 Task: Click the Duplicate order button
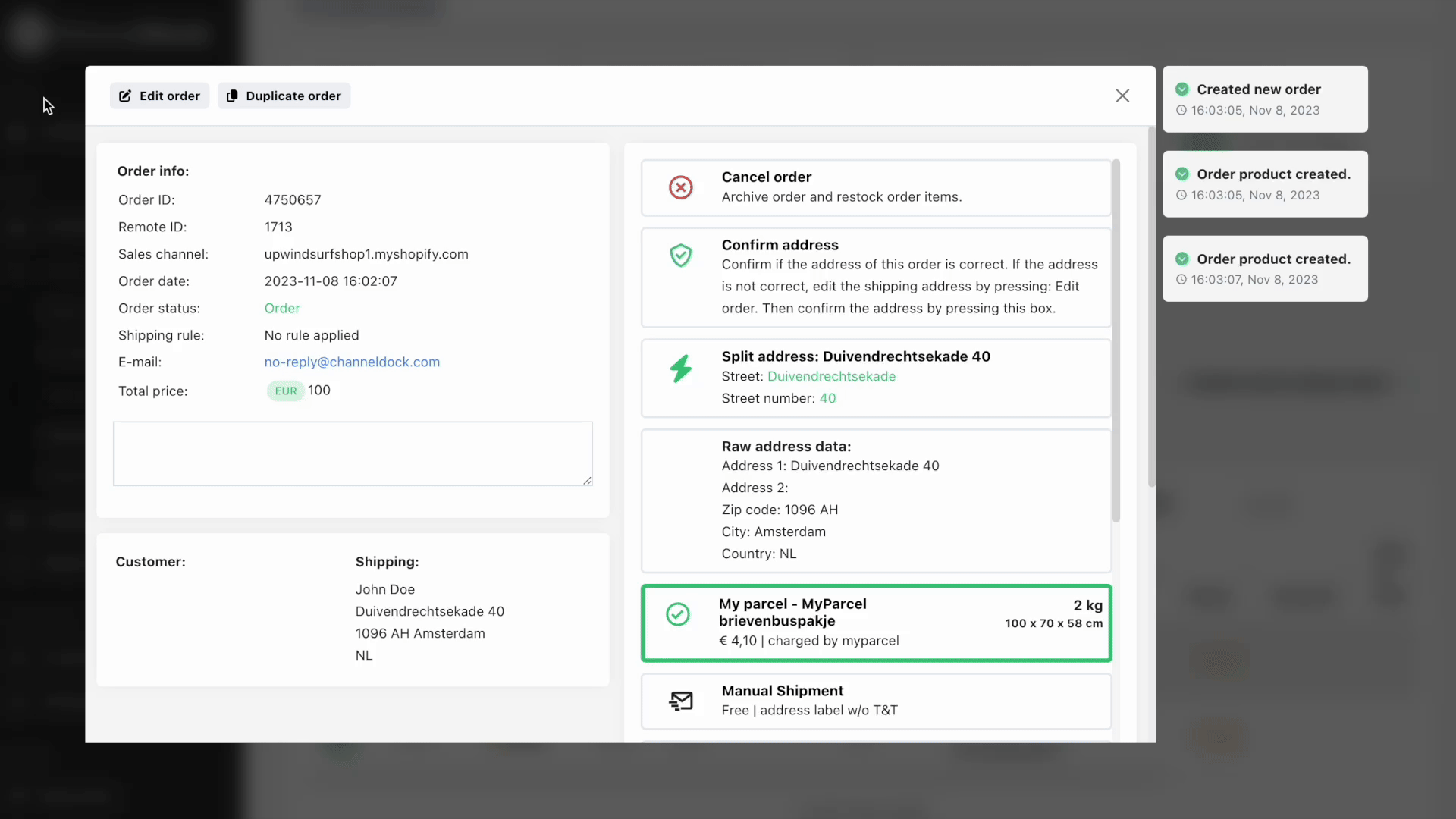(x=284, y=96)
